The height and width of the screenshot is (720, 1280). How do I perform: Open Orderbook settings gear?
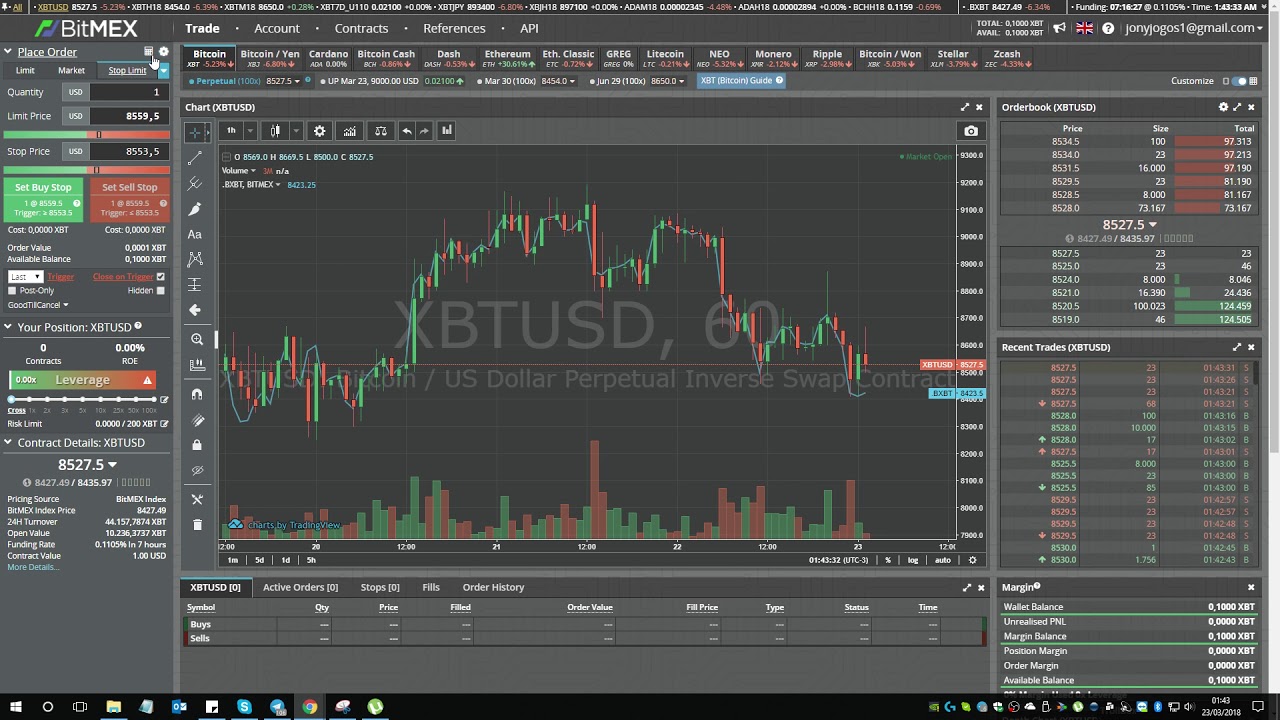point(1223,107)
